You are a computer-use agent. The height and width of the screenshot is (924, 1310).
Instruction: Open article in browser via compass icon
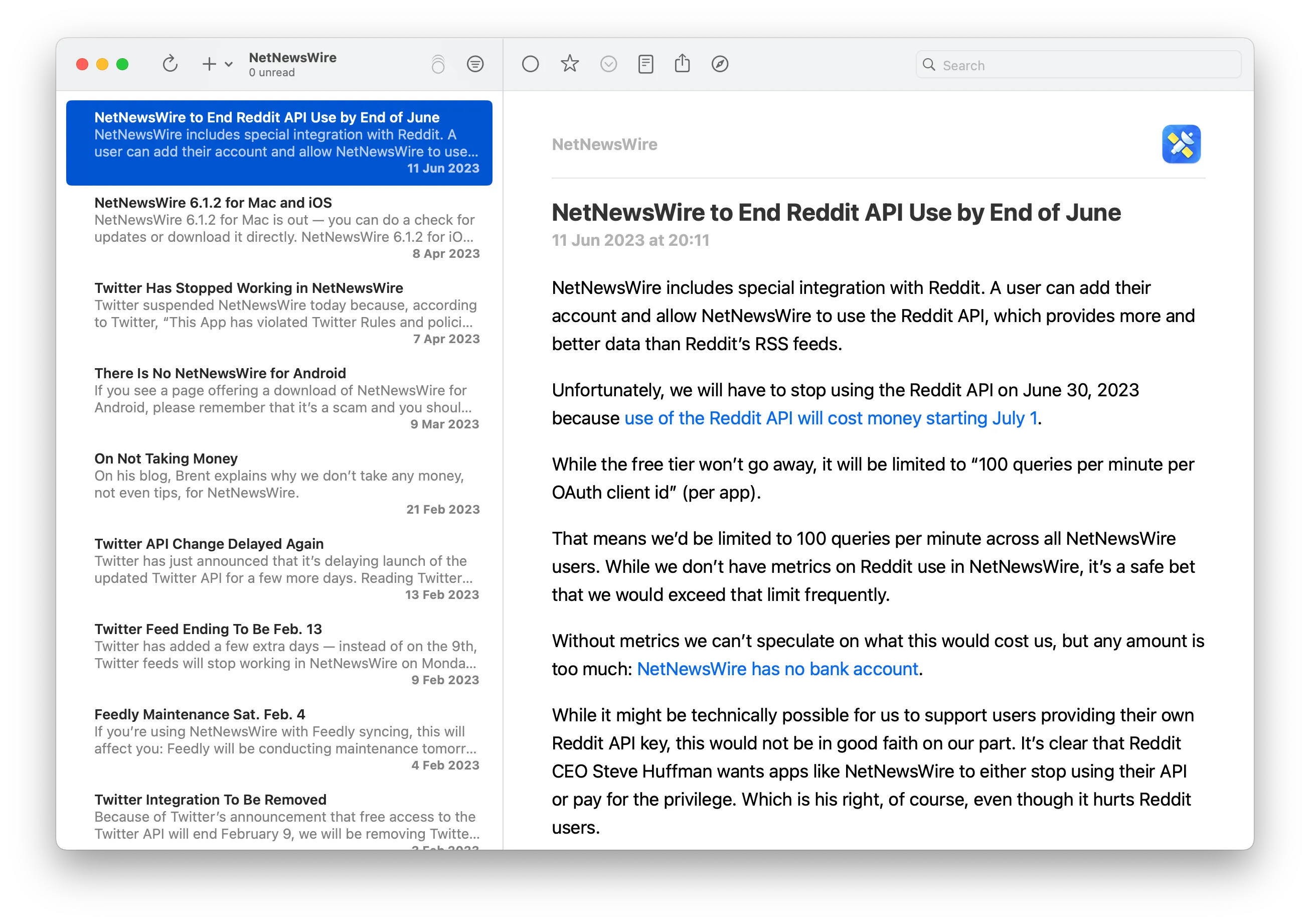(x=720, y=64)
